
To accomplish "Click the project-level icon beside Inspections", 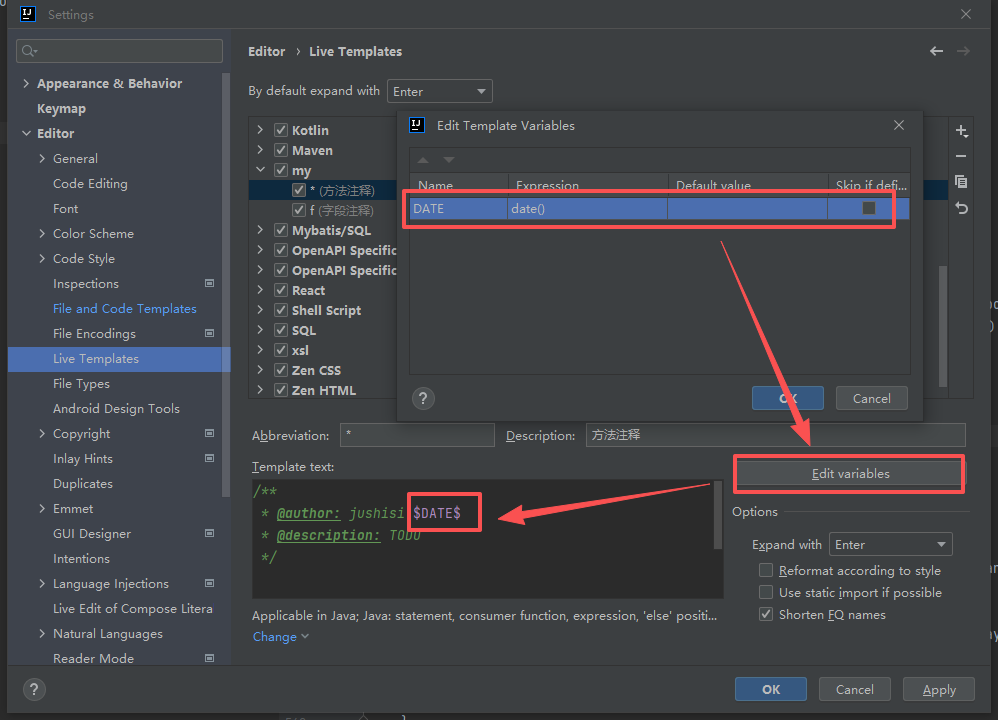I will point(209,283).
